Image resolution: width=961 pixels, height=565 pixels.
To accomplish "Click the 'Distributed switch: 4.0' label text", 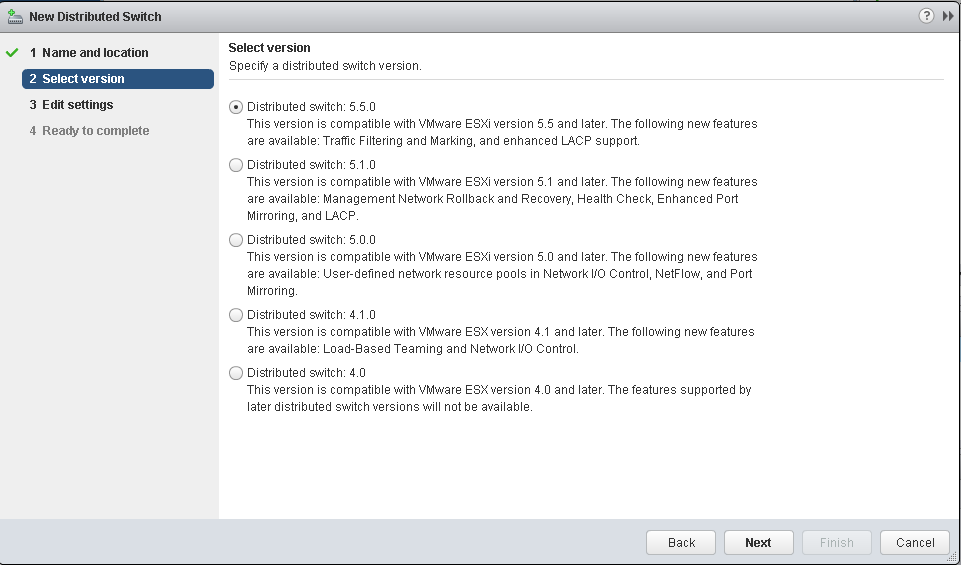I will tap(306, 373).
